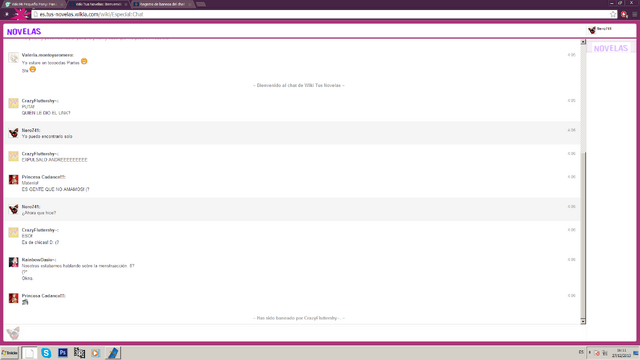Click the chat vertical scrollbar thumb
This screenshot has height=360, width=640.
click(583, 235)
